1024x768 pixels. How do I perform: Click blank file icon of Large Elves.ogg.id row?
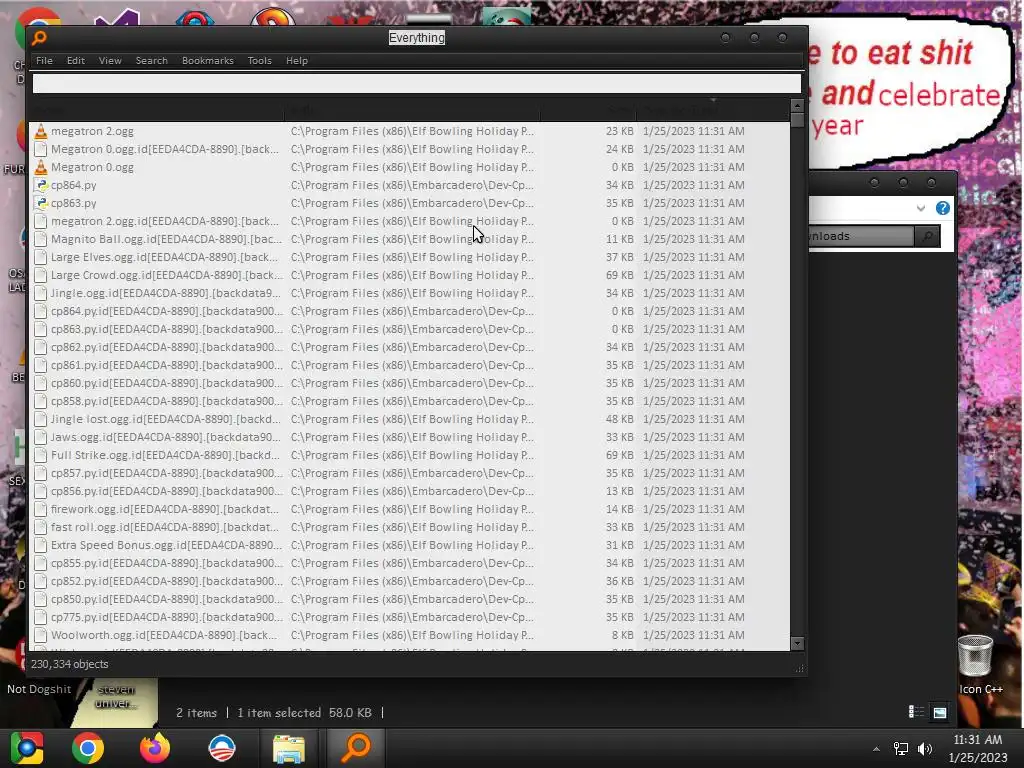point(40,257)
